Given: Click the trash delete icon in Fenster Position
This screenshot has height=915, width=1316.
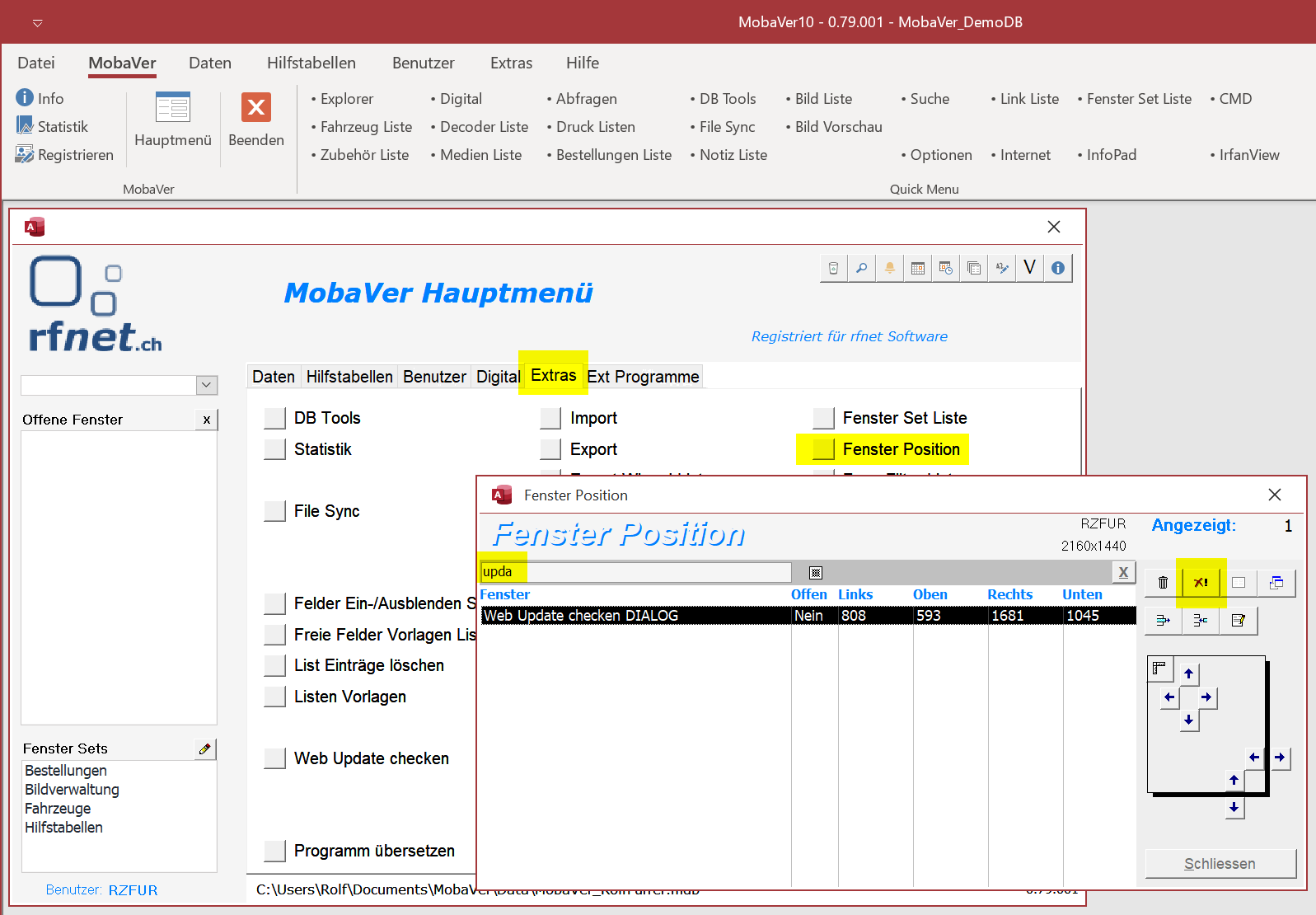Looking at the screenshot, I should [x=1163, y=583].
